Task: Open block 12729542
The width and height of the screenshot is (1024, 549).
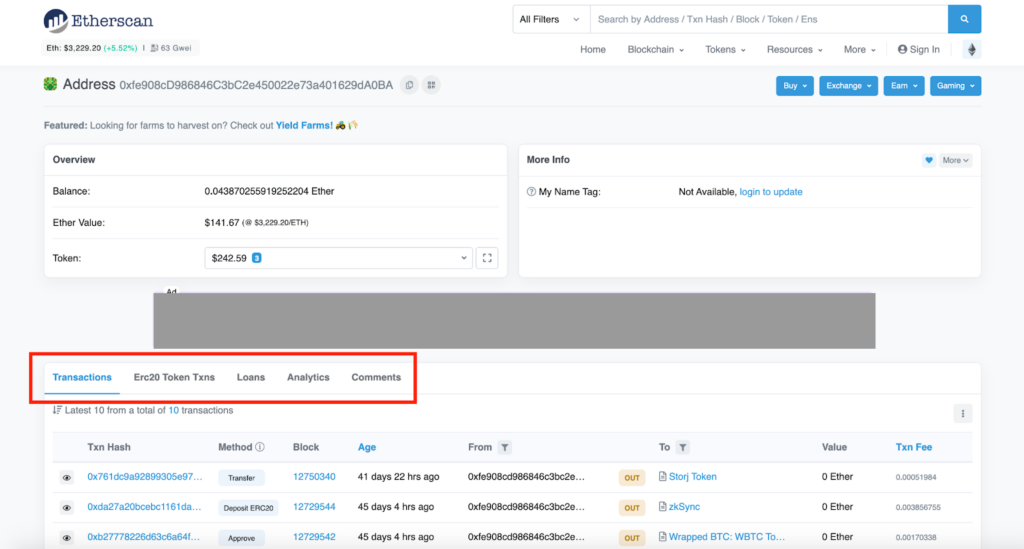Action: (314, 537)
